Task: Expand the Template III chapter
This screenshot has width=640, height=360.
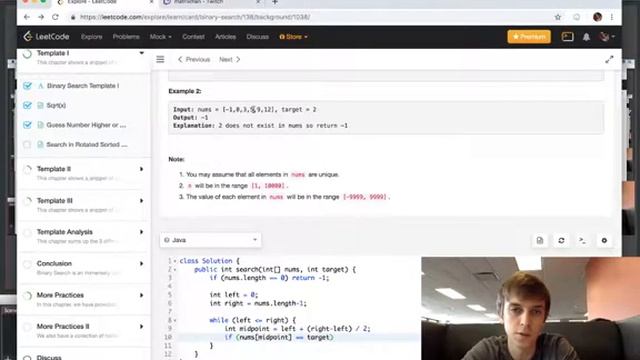Action: point(142,201)
